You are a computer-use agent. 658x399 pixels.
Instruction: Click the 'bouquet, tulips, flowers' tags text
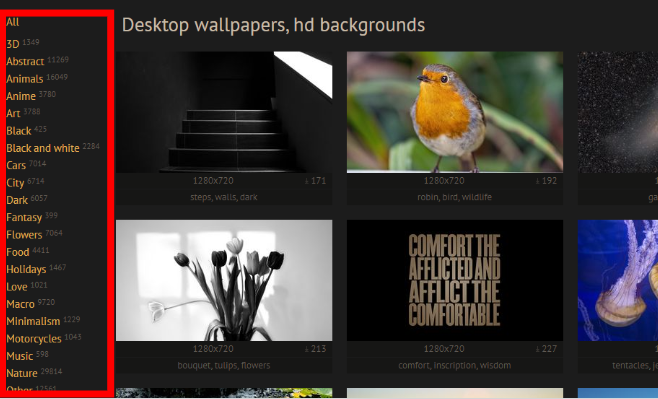(x=224, y=365)
